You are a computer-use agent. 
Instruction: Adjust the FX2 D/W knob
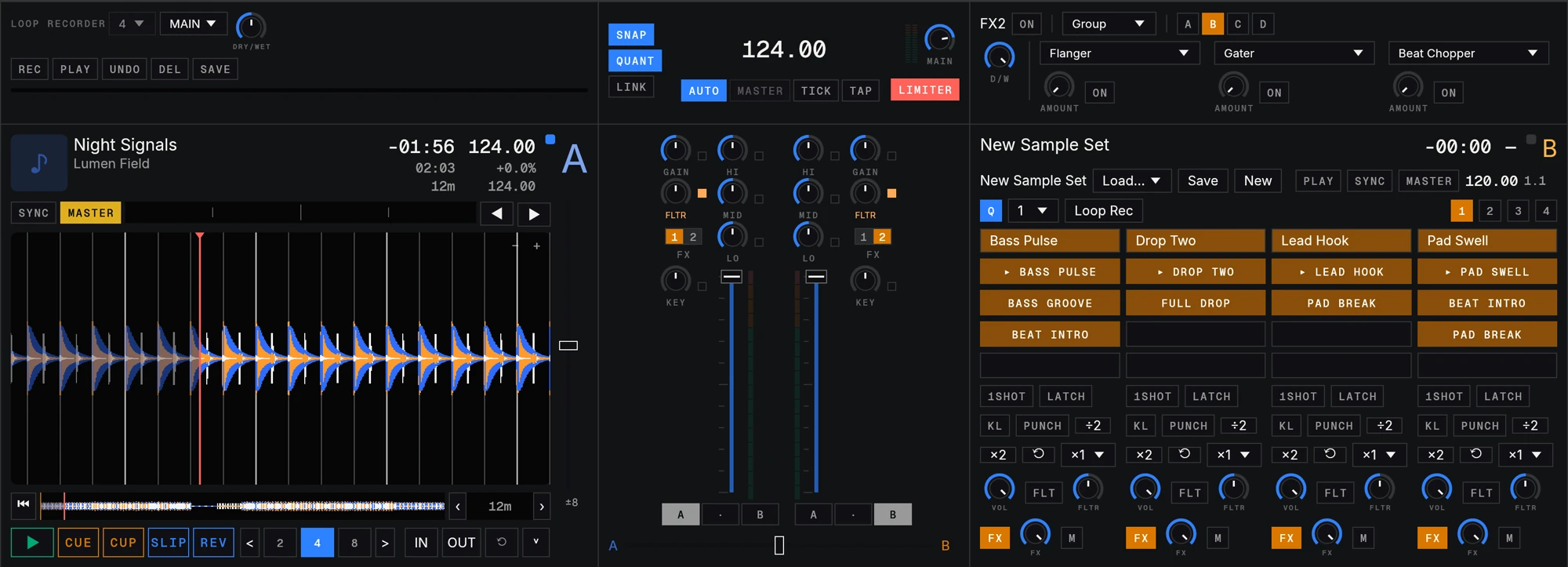click(x=999, y=56)
